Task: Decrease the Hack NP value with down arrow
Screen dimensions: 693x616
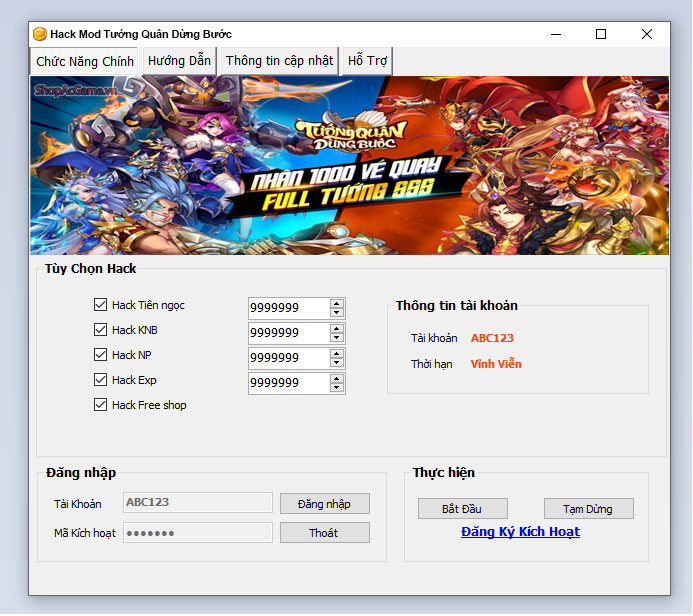Action: [x=337, y=363]
